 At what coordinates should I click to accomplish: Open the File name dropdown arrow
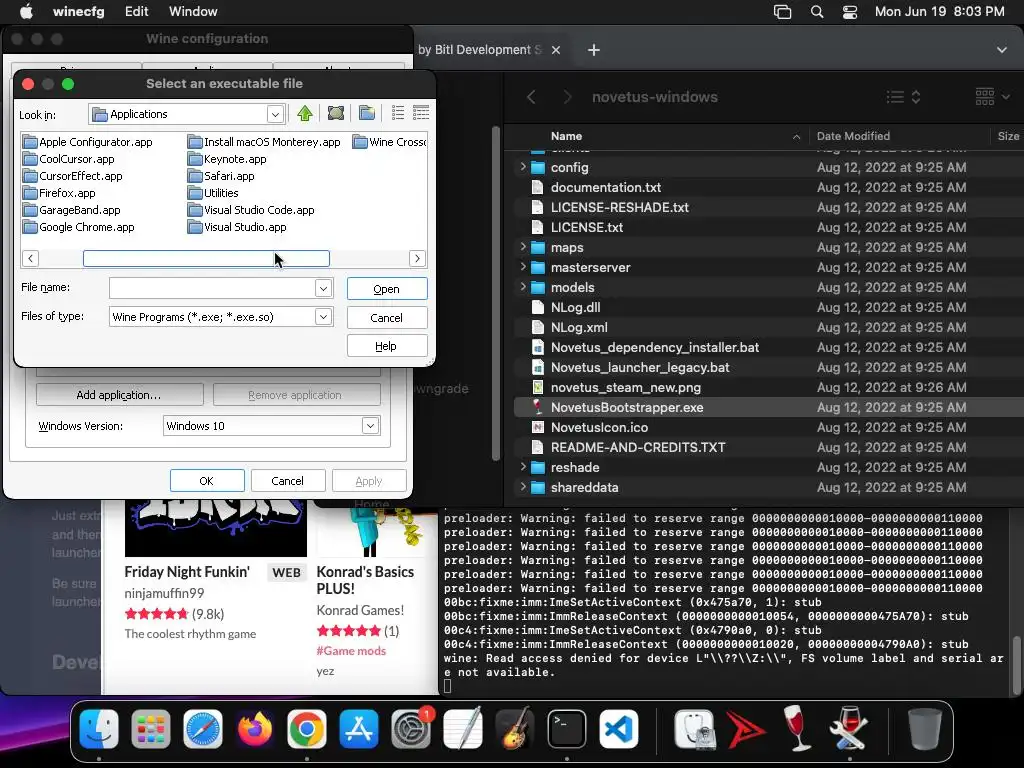point(323,288)
